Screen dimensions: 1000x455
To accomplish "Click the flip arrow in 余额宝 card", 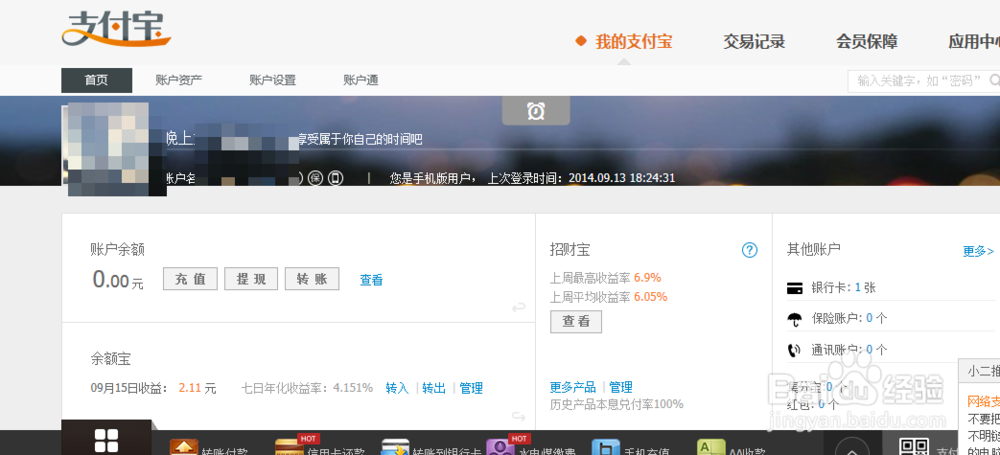I will (518, 417).
